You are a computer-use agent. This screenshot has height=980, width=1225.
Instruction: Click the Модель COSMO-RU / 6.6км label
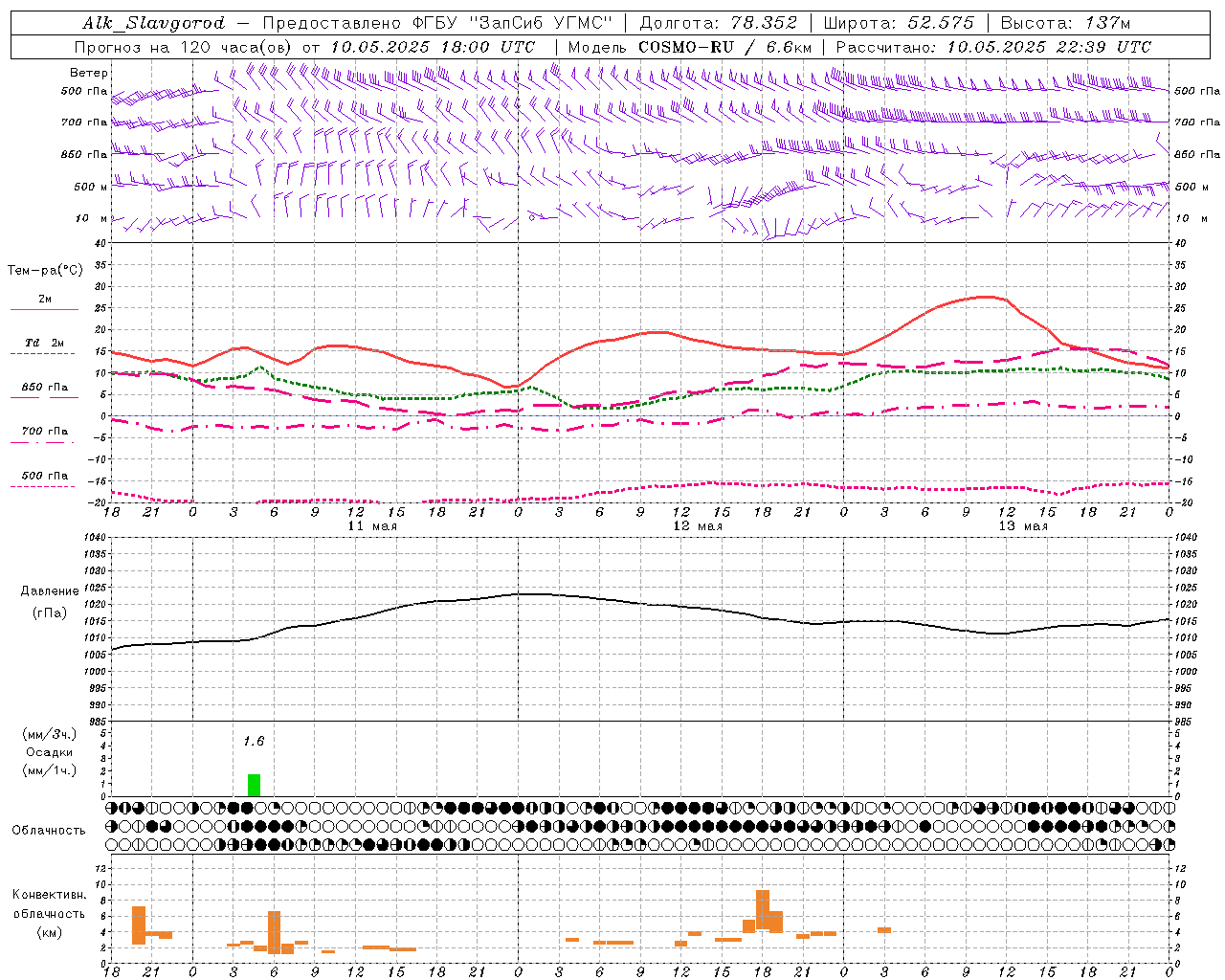pyautogui.click(x=690, y=47)
